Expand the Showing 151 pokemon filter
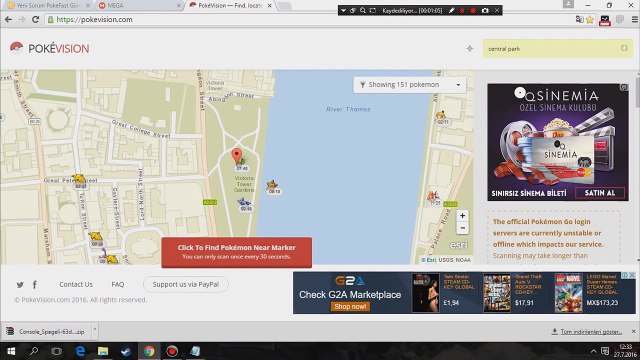The width and height of the screenshot is (640, 360). click(x=410, y=84)
